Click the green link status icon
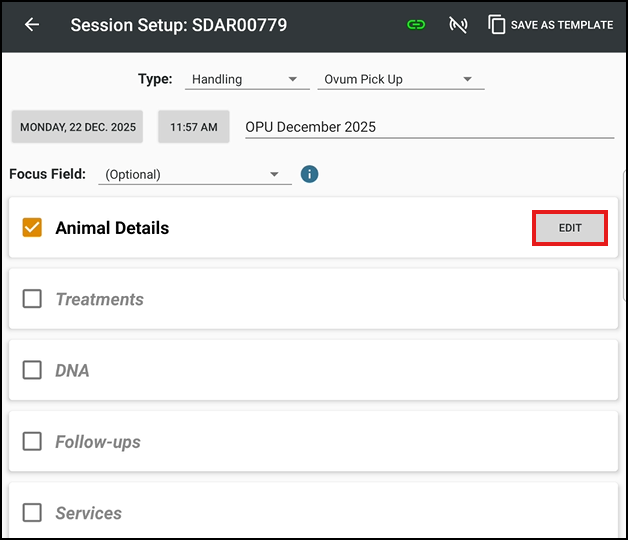Viewport: 628px width, 540px height. pos(416,25)
